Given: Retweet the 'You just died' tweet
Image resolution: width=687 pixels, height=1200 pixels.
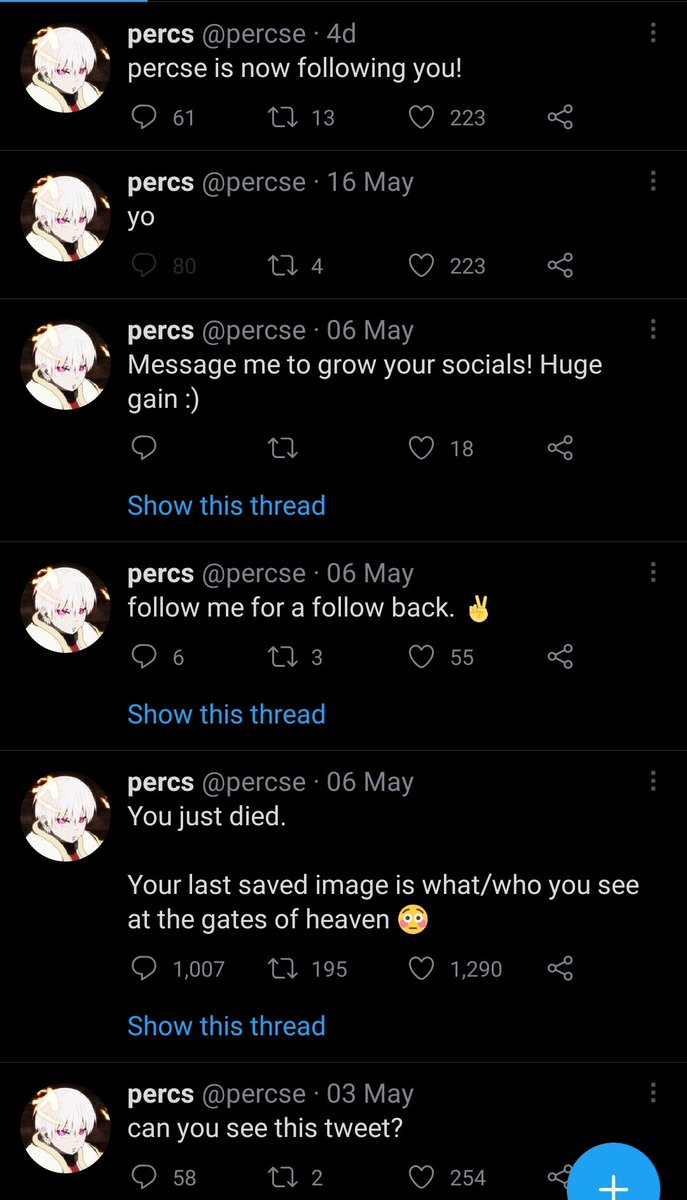Looking at the screenshot, I should [x=283, y=968].
